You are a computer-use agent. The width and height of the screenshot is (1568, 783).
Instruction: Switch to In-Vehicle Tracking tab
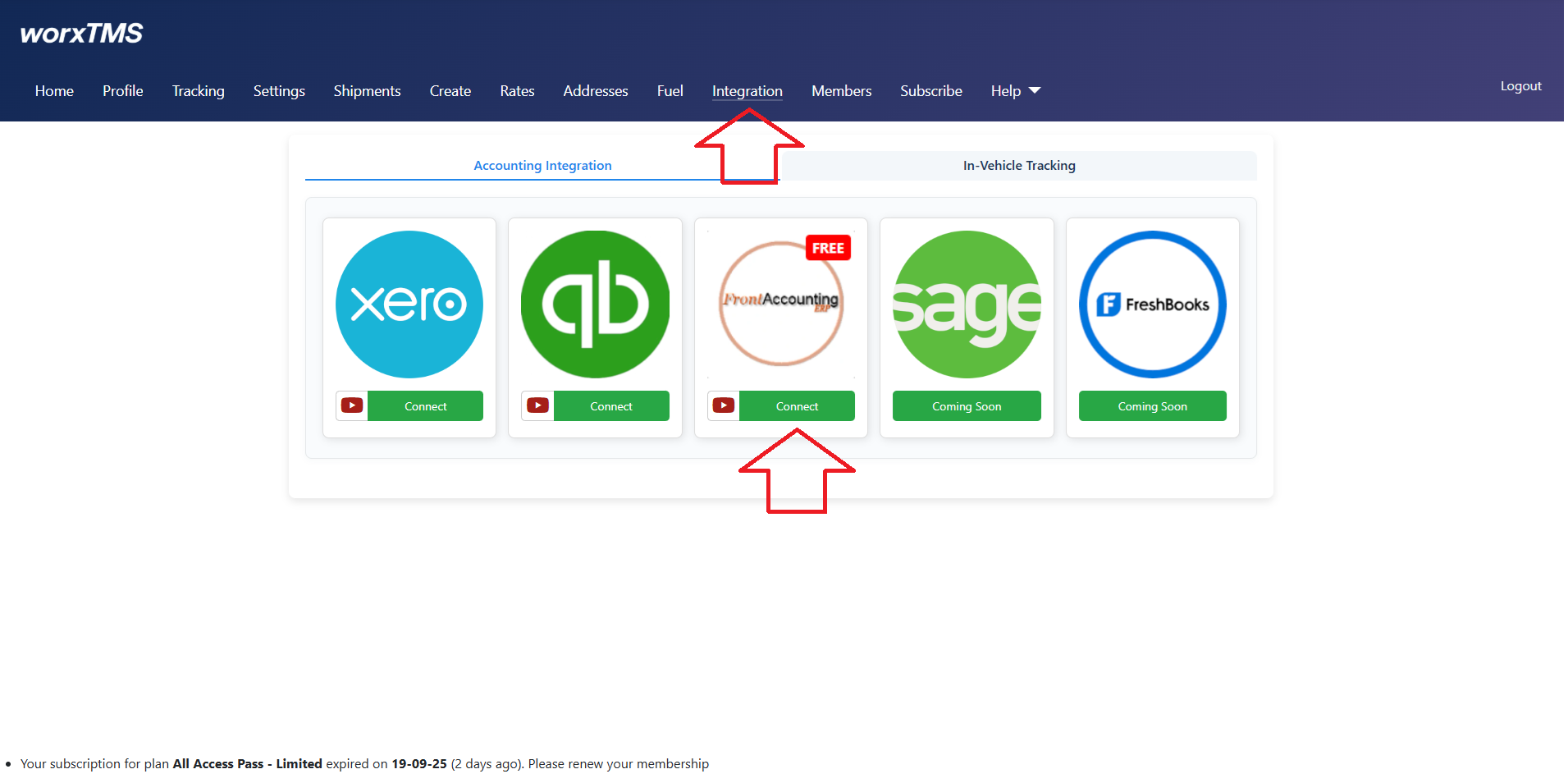pyautogui.click(x=1018, y=166)
